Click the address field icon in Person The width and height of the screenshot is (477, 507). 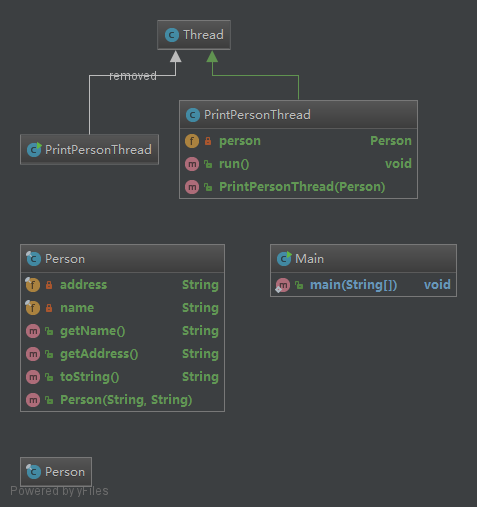(33, 285)
